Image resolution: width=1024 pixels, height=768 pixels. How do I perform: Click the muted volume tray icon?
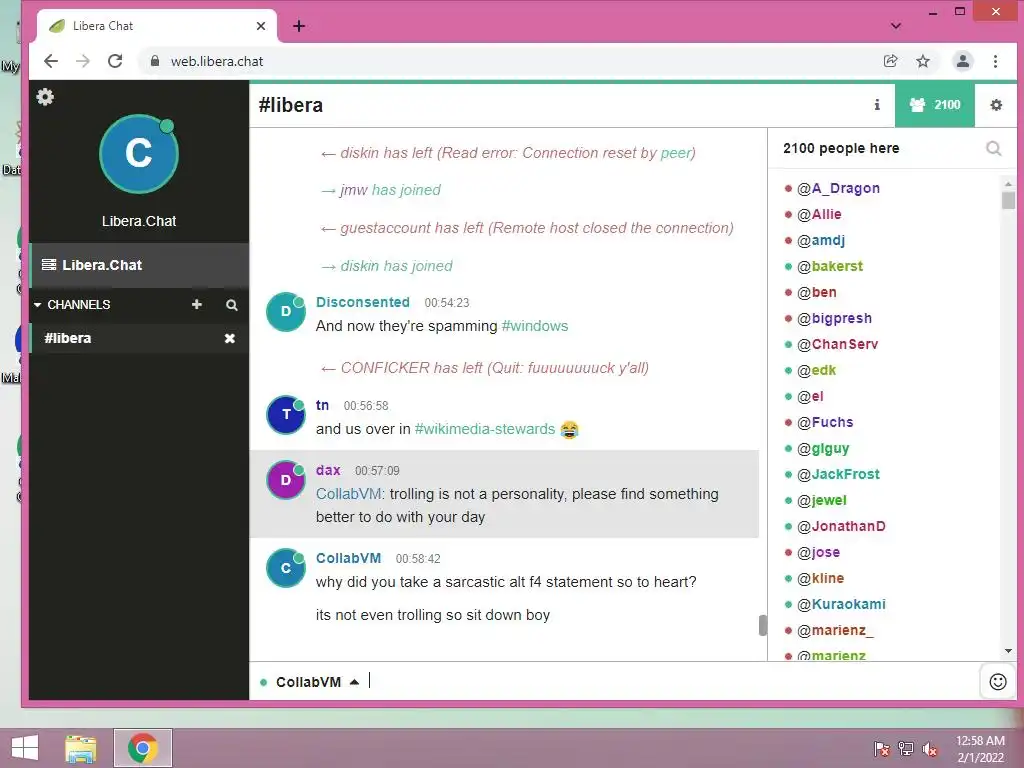point(930,749)
